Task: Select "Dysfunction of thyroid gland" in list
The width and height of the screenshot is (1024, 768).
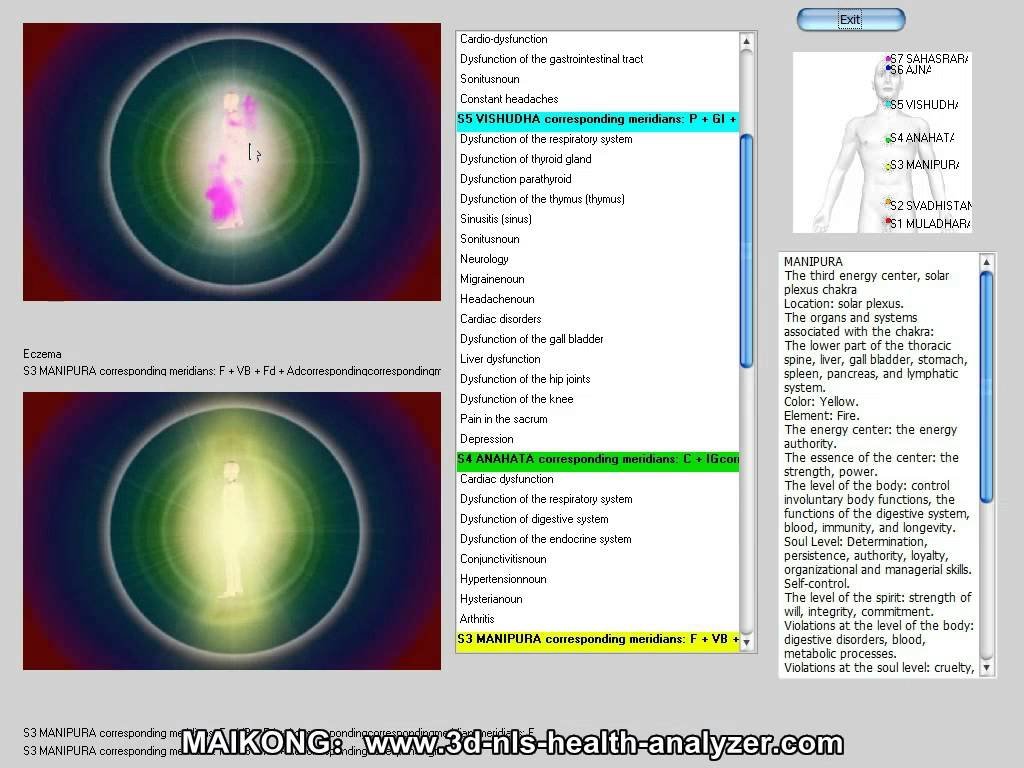Action: pyautogui.click(x=525, y=159)
